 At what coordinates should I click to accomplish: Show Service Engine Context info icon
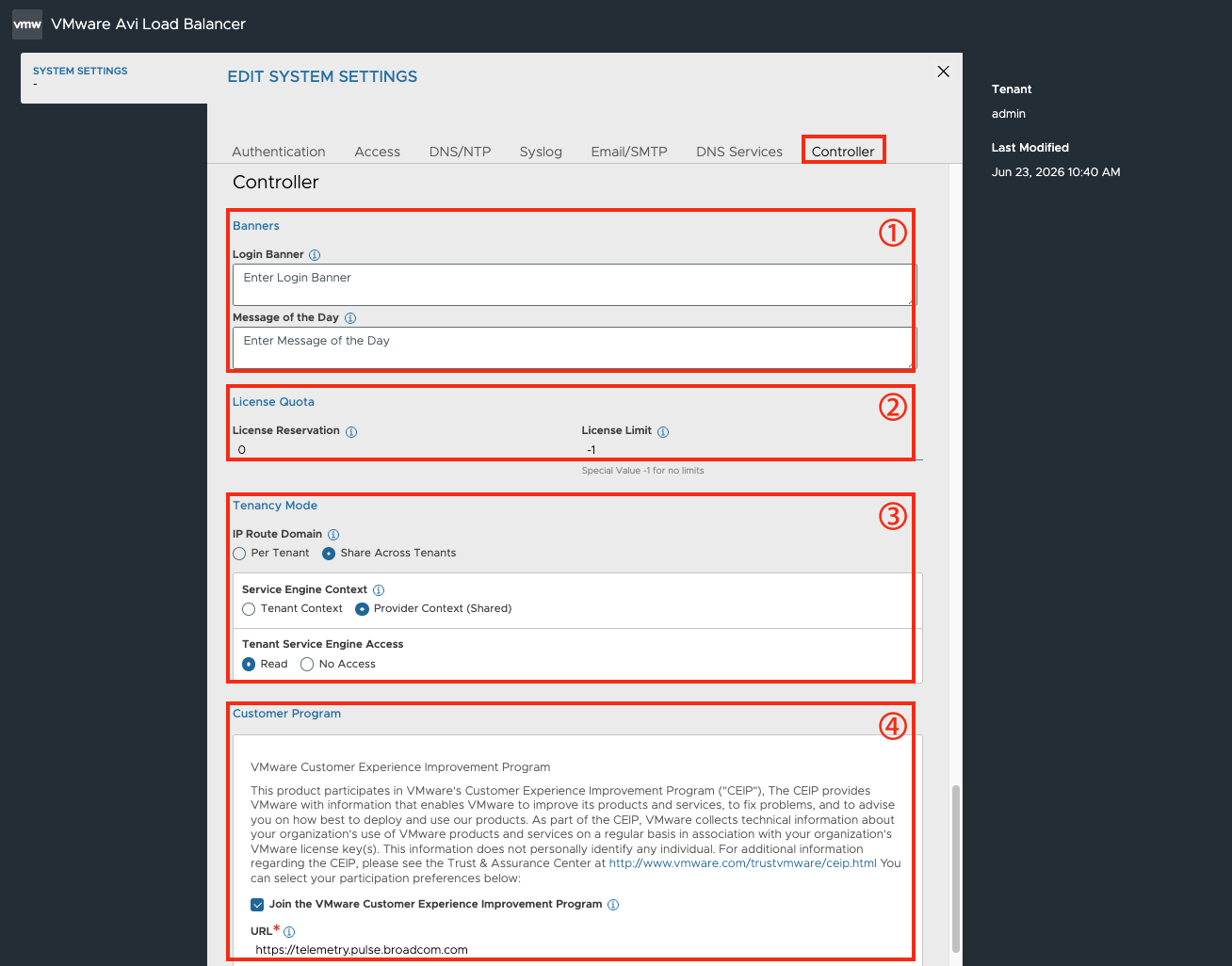pyautogui.click(x=379, y=590)
